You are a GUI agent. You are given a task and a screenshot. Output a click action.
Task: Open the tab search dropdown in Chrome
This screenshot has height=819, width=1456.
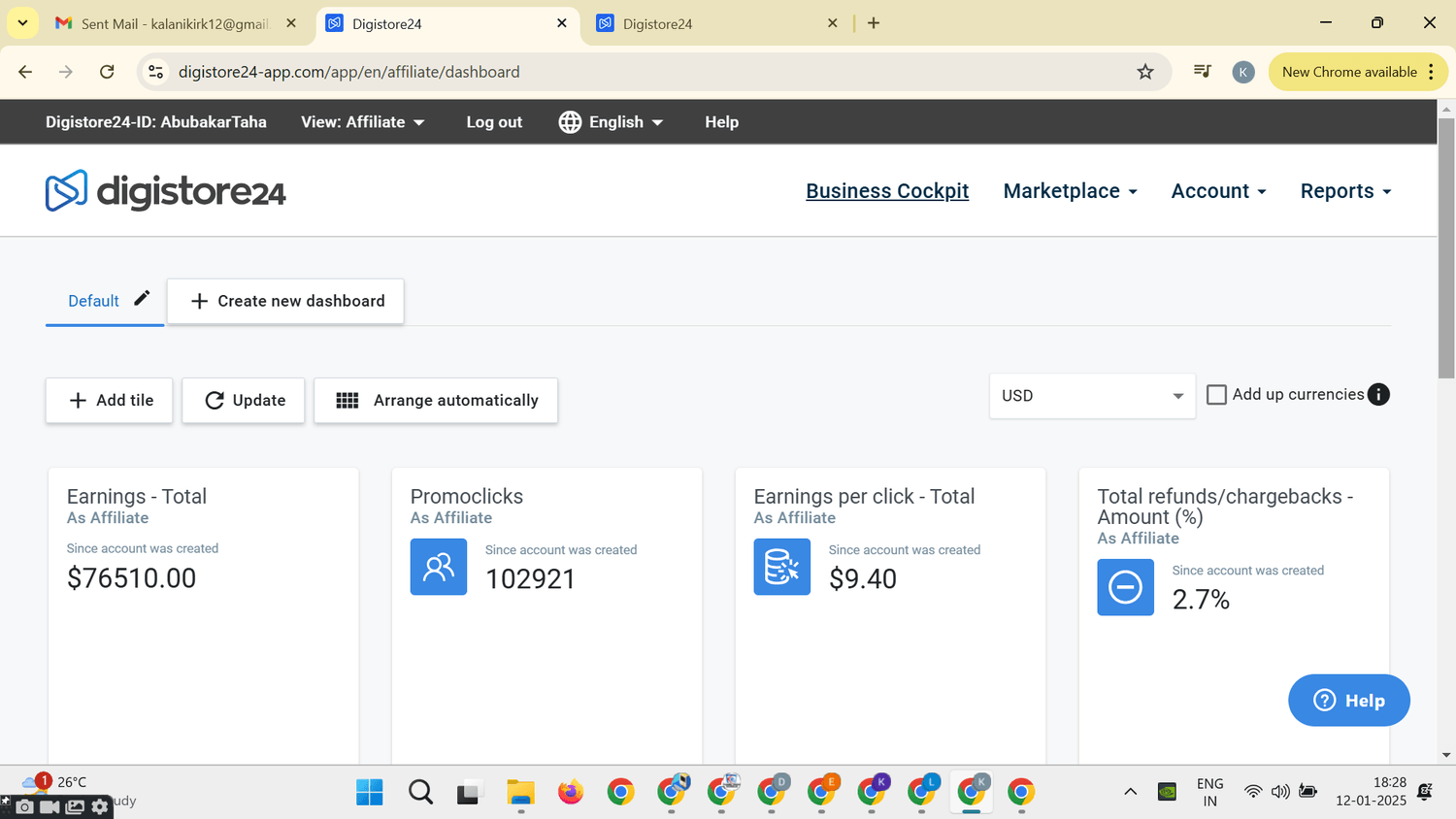pos(22,22)
